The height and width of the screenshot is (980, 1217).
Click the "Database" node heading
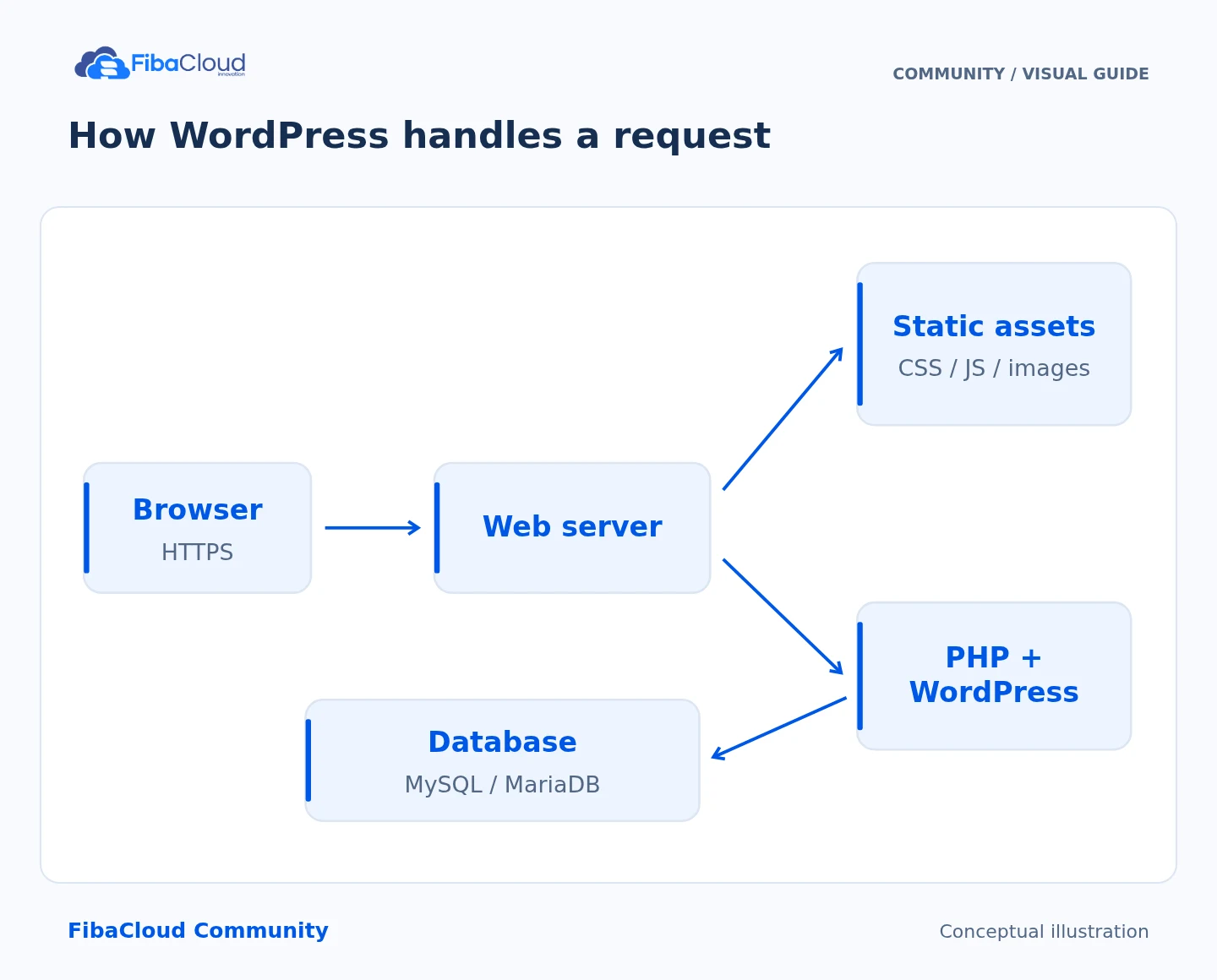click(x=503, y=743)
